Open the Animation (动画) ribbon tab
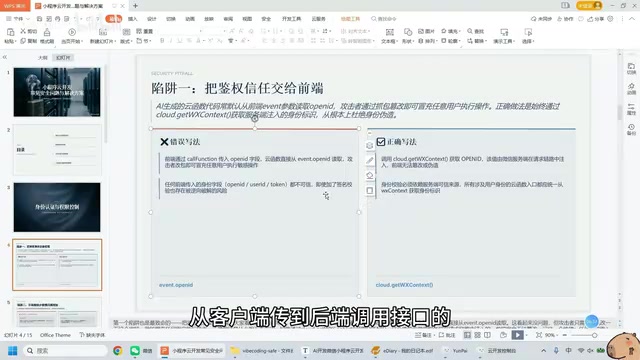640x360 pixels. (190, 19)
